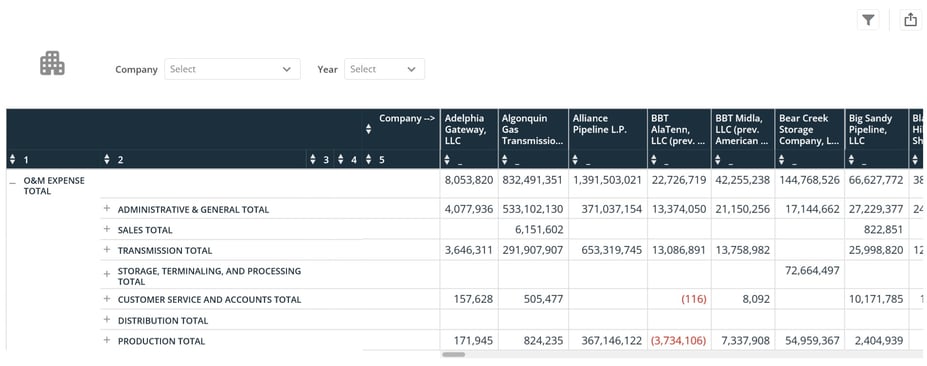The image size is (927, 366).
Task: Expand the TRANSMISSION TOTAL row
Action: [x=107, y=250]
